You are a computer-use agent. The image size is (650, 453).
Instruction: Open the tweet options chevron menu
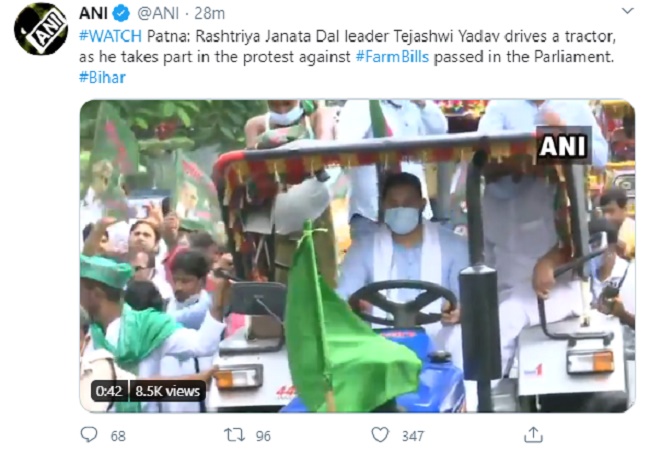(x=628, y=11)
